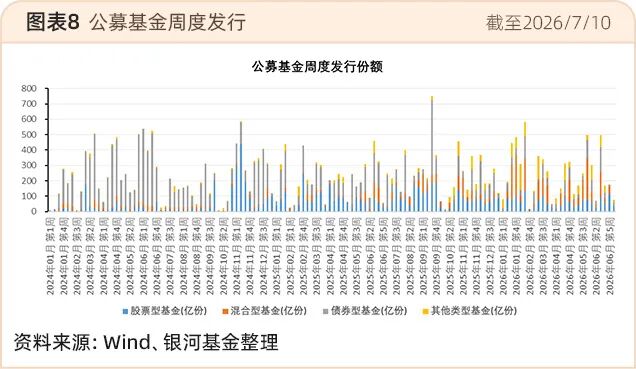Click x-axis label 2024年09月第3周
Screen dimensions: 636x369
[210, 256]
